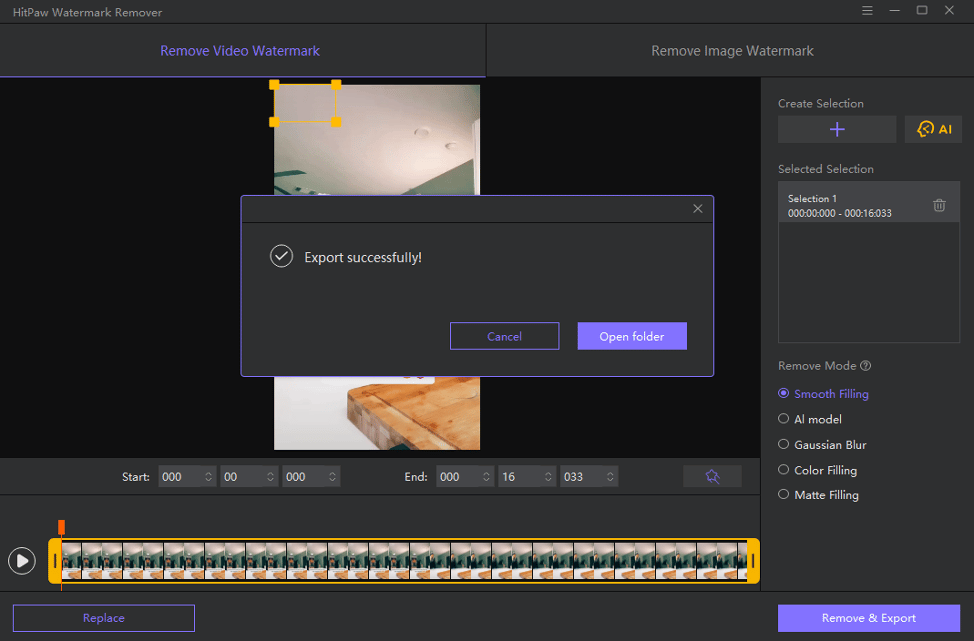Increment the Start seconds with its stepper arrow
Screen dimensions: 974x641
tap(270, 472)
